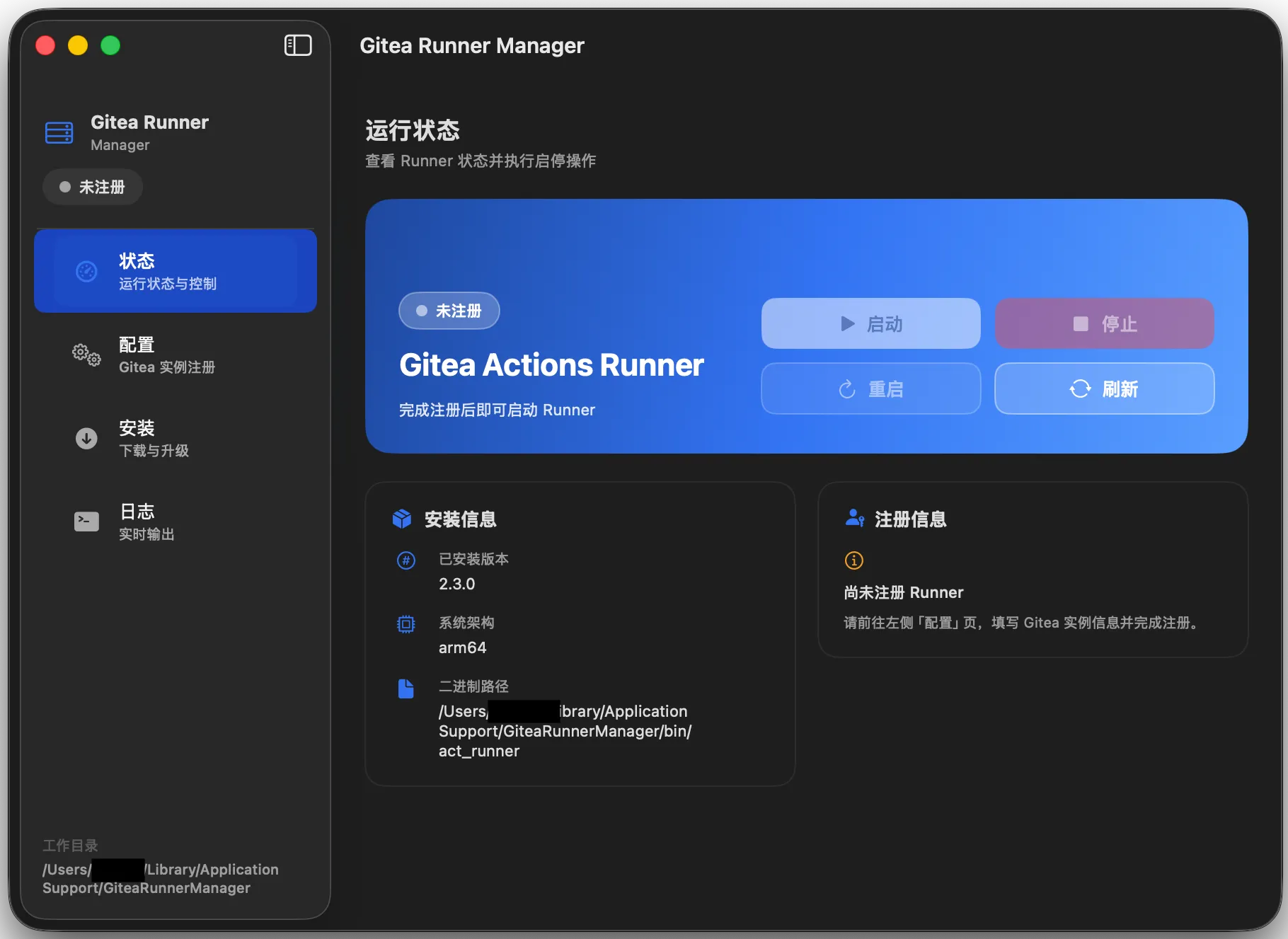Toggle the sidebar panel icon
The height and width of the screenshot is (939, 1288).
[x=298, y=45]
